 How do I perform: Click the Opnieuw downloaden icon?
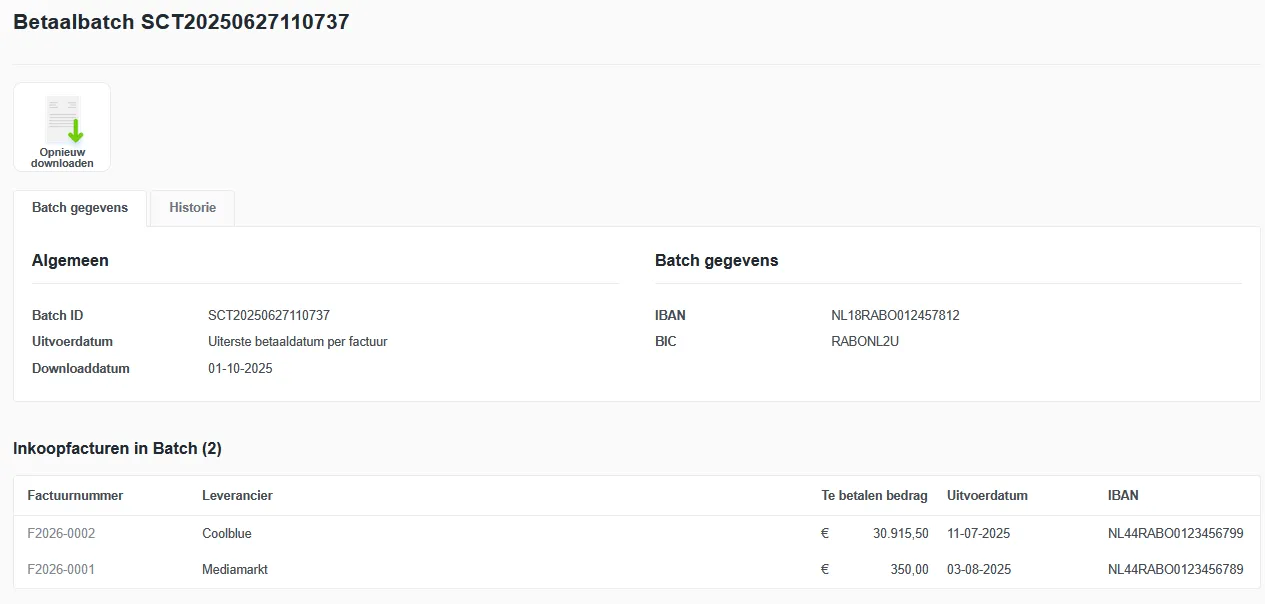[62, 127]
